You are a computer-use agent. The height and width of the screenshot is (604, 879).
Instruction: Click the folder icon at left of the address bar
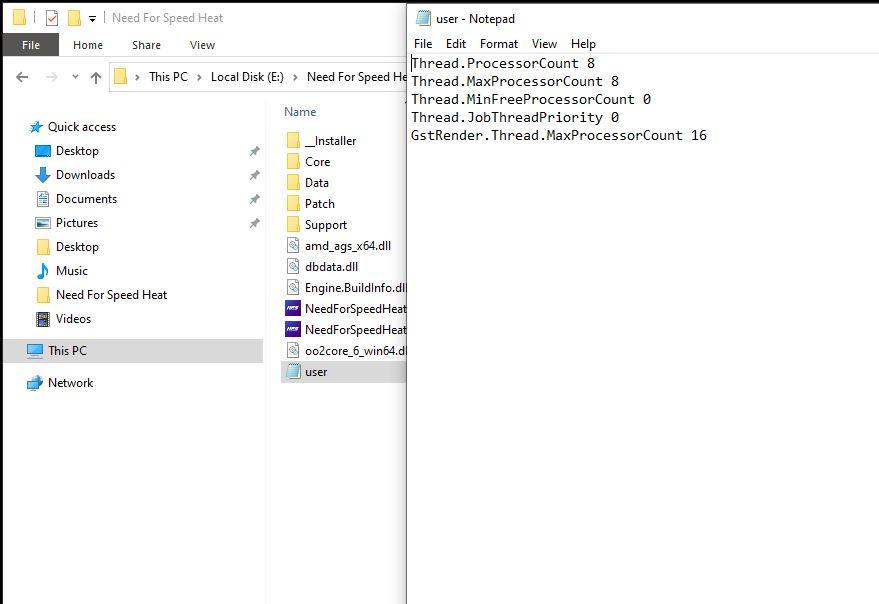[121, 76]
